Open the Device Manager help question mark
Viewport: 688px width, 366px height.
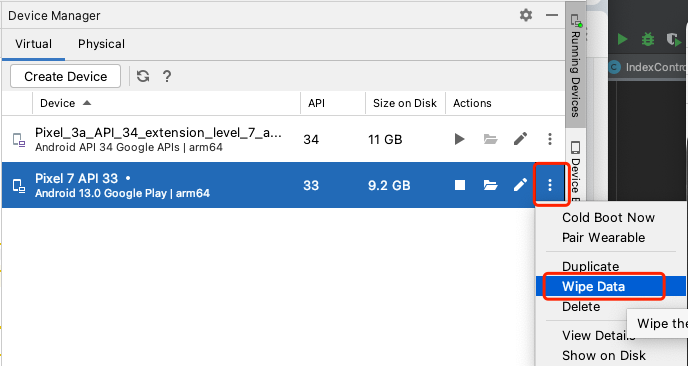167,76
